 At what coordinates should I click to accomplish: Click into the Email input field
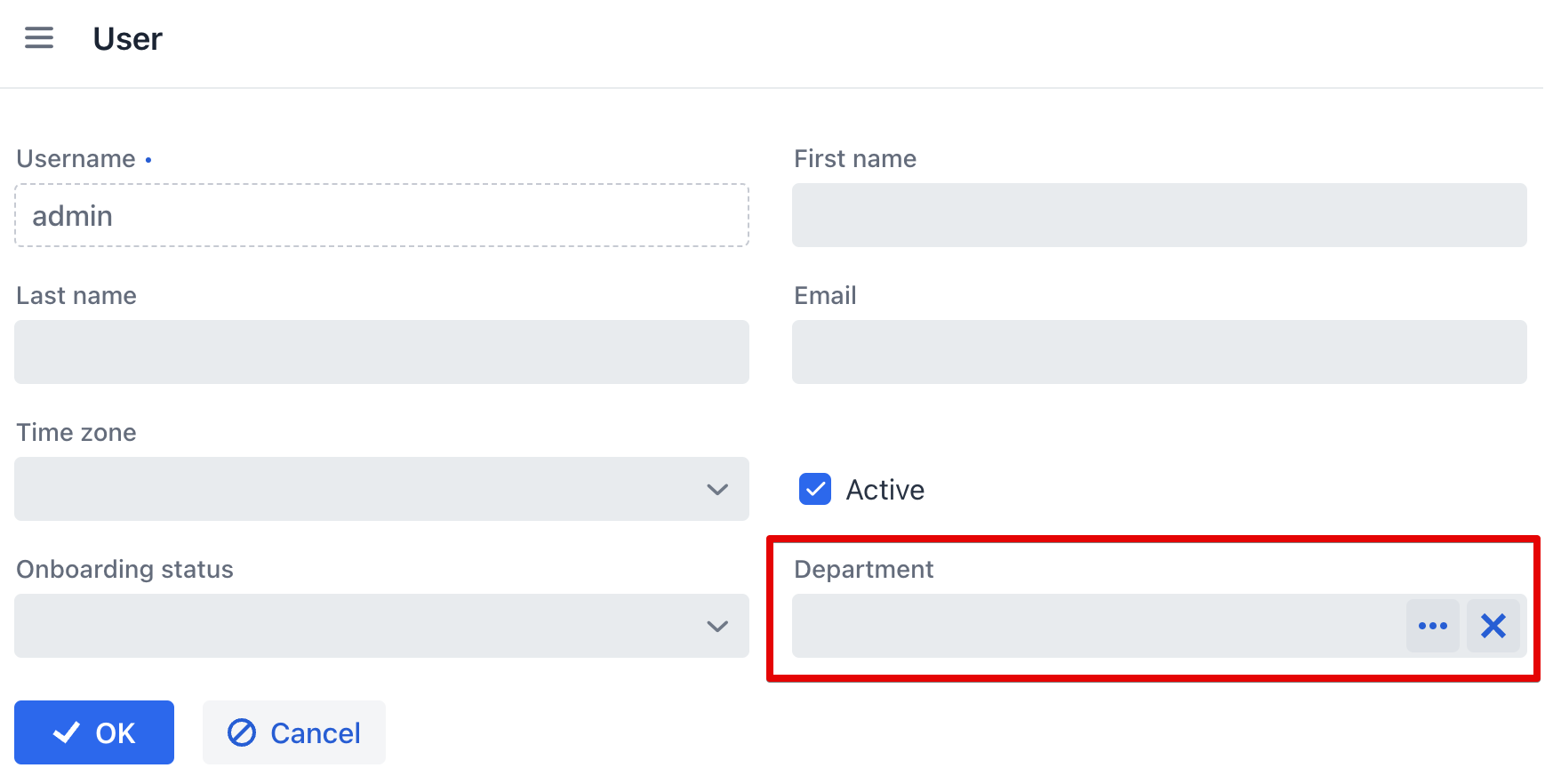click(x=1158, y=352)
